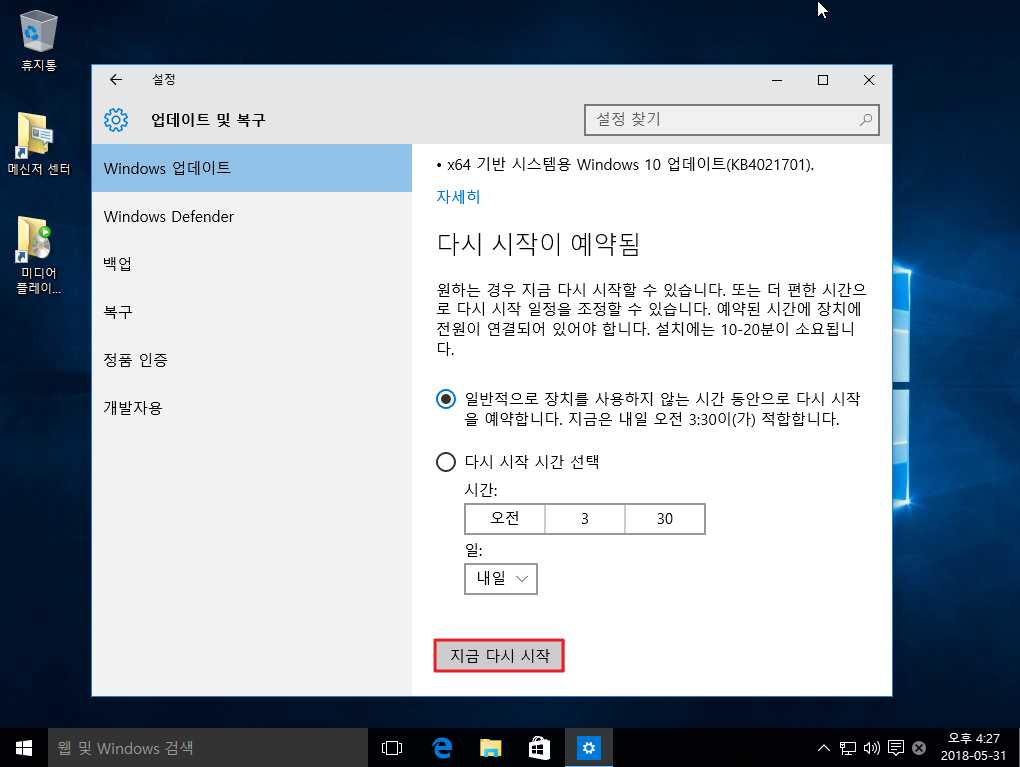1020x767 pixels.
Task: Open the 정품 인증 section
Action: (x=252, y=360)
